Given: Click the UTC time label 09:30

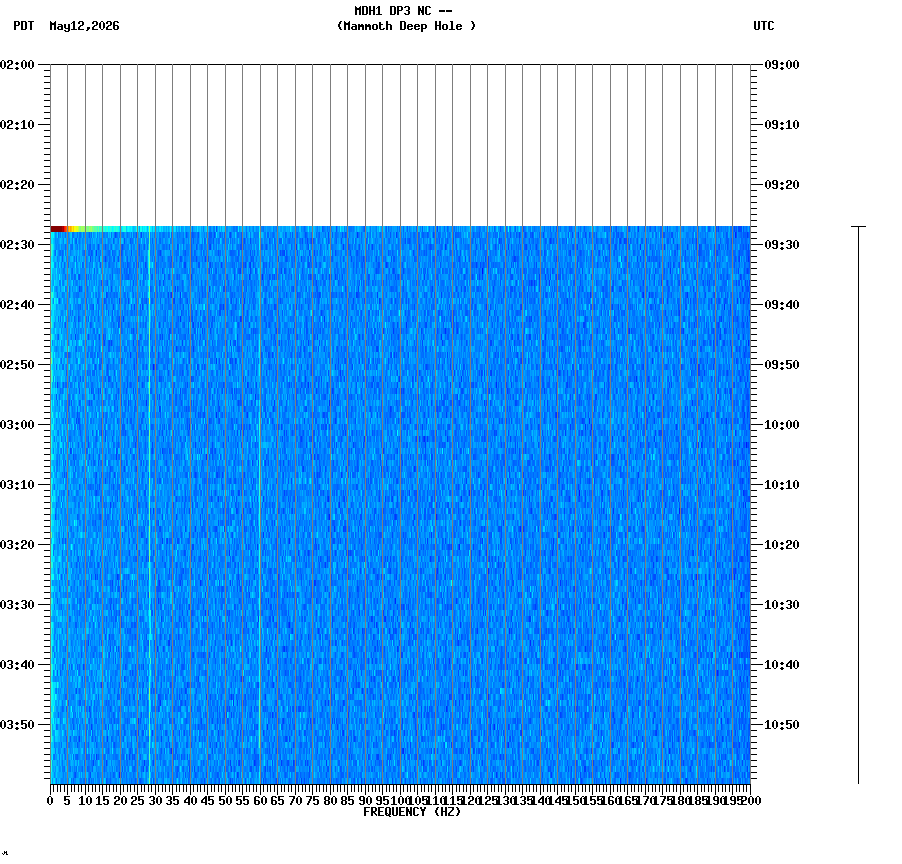Looking at the screenshot, I should pos(782,244).
